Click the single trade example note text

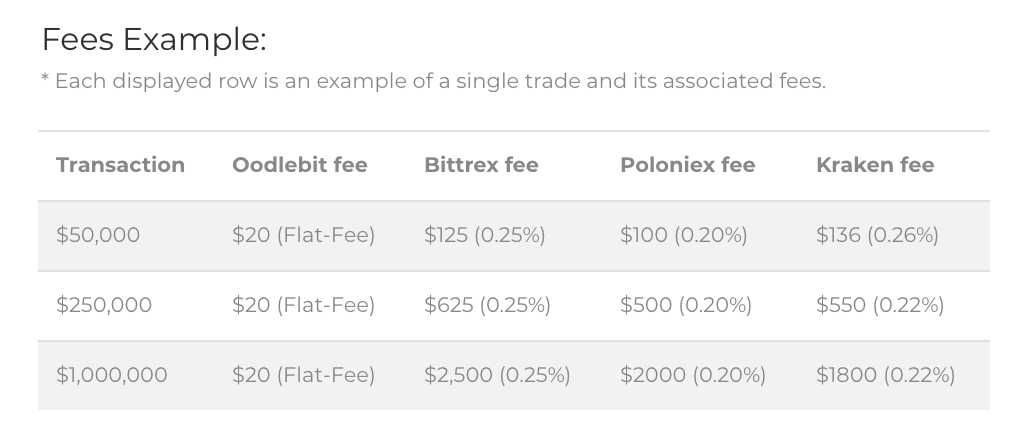coord(433,81)
